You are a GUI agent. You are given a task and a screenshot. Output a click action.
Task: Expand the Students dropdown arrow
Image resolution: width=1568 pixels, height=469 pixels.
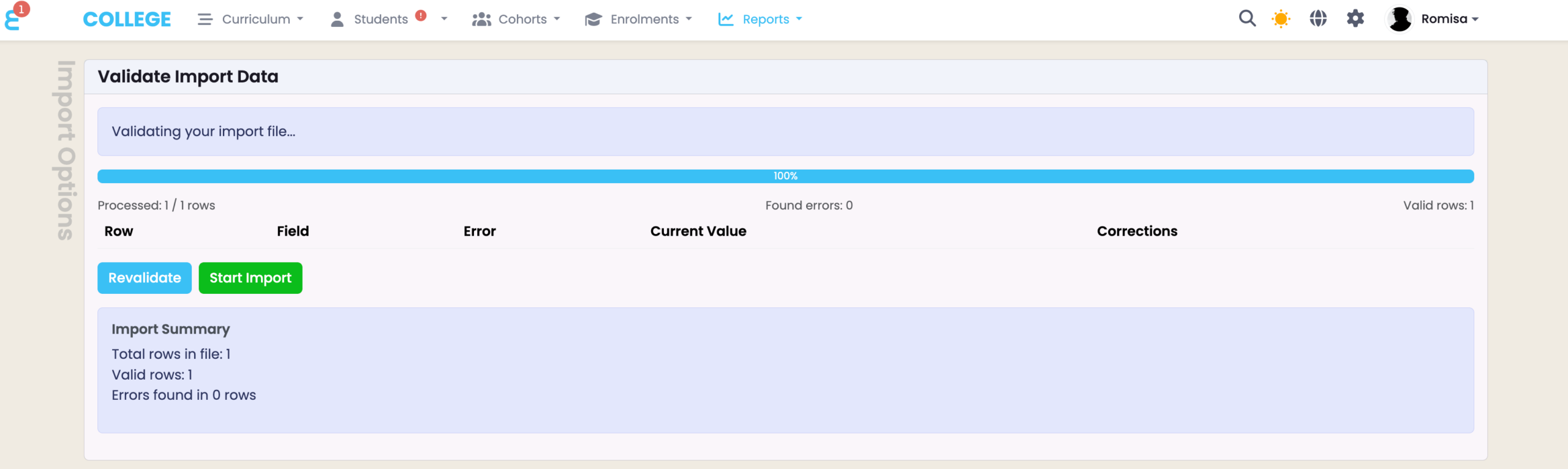click(444, 20)
